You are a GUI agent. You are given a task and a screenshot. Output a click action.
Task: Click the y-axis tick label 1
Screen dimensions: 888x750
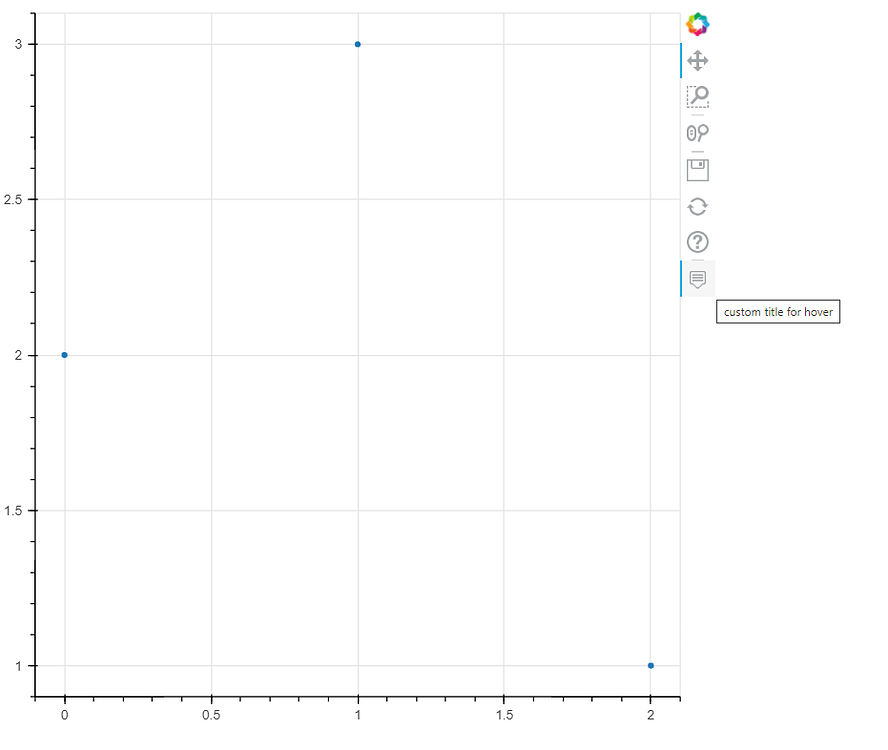19,666
